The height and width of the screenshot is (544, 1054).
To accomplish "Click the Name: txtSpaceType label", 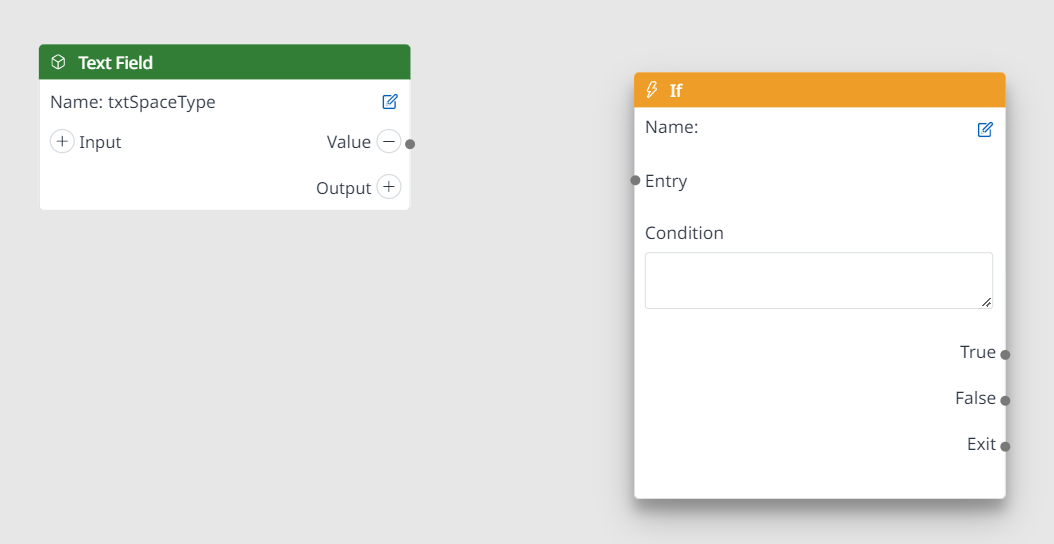I will (x=133, y=102).
